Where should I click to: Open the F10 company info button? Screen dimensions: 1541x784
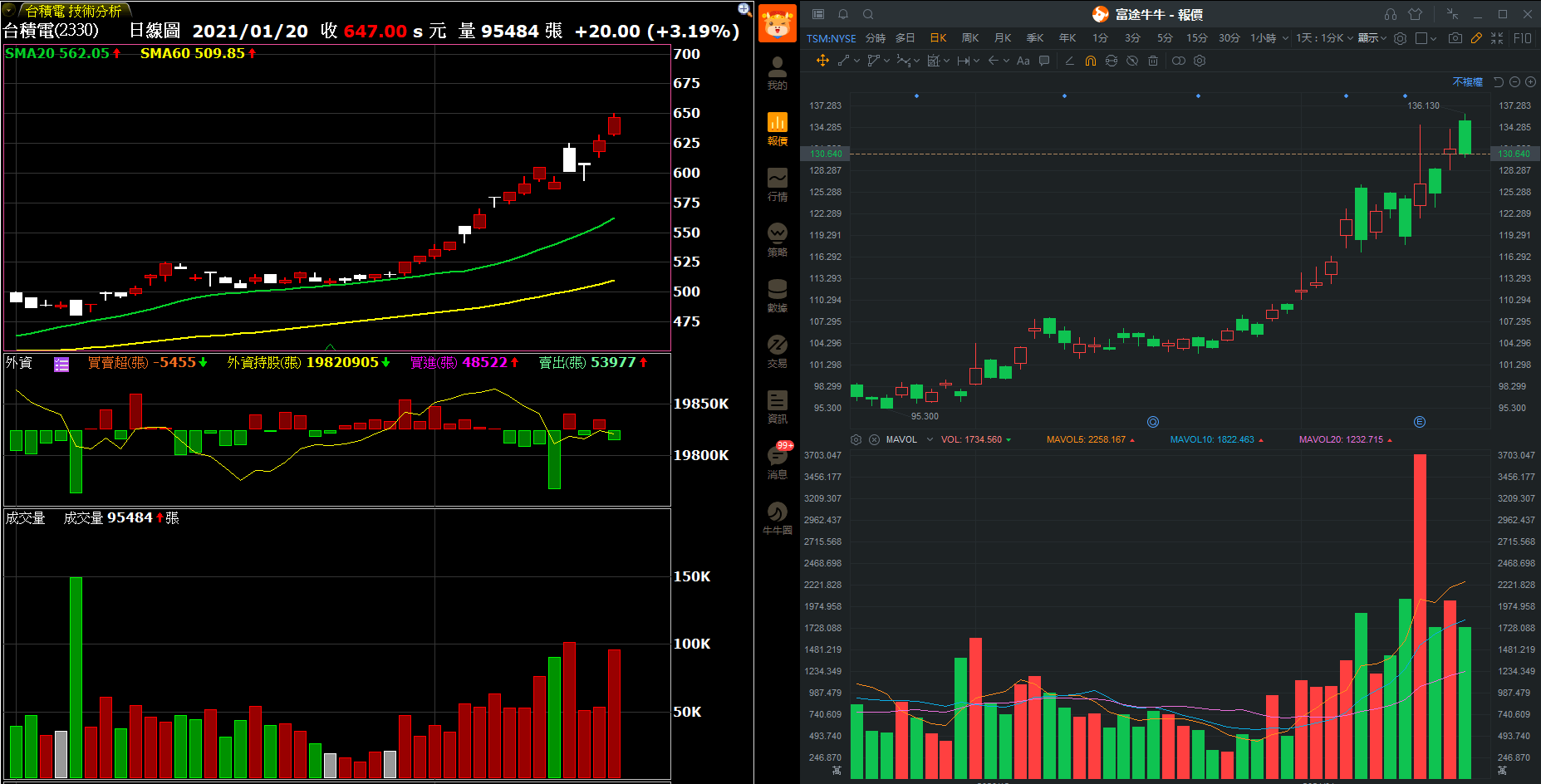pos(1522,38)
